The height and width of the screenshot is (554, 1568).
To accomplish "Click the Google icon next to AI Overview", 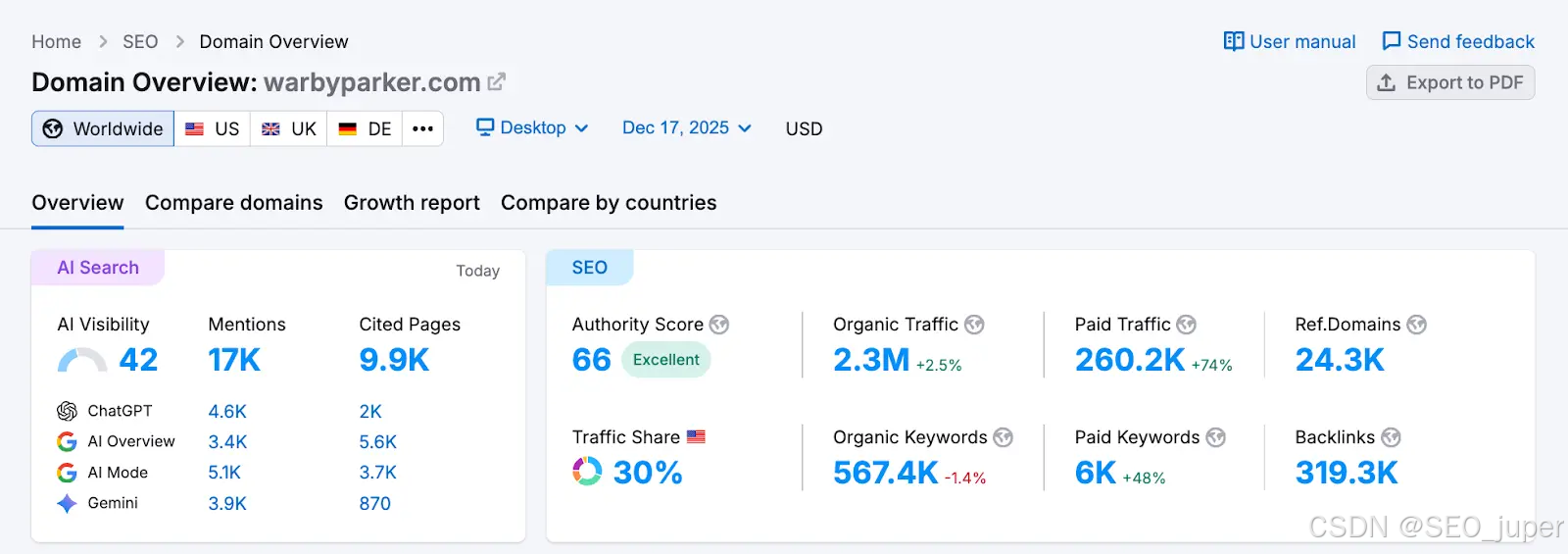I will [x=67, y=441].
